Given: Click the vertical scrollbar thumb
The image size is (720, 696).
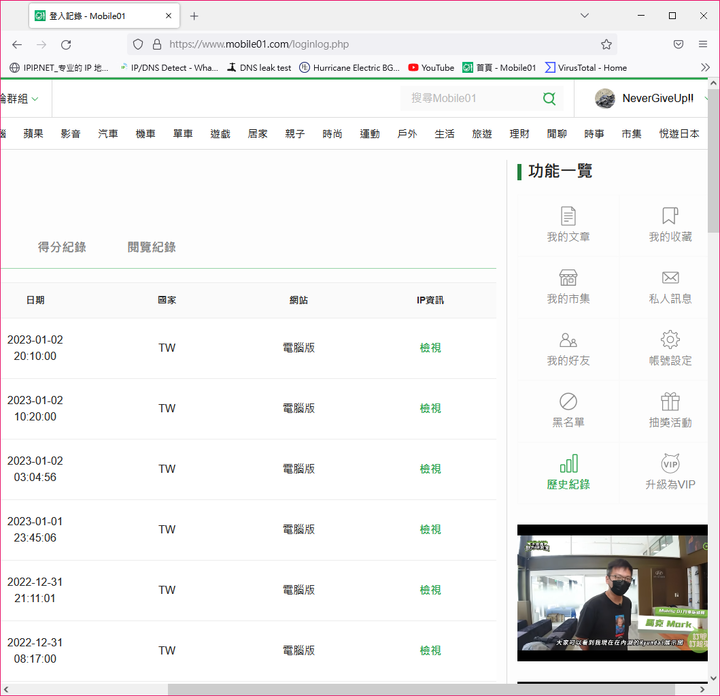Looking at the screenshot, I should pyautogui.click(x=713, y=162).
